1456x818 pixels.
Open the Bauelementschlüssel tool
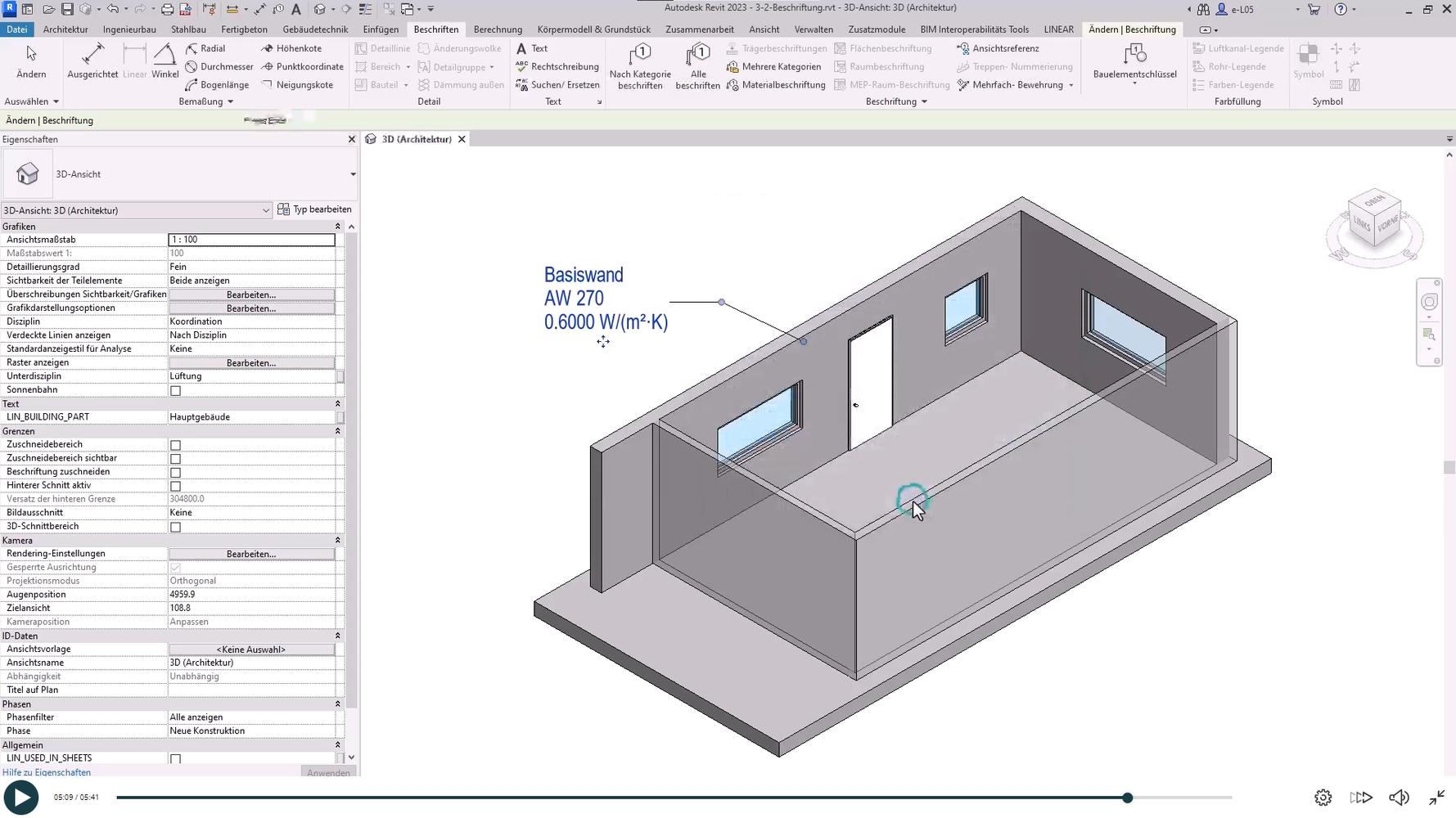pos(1134,62)
